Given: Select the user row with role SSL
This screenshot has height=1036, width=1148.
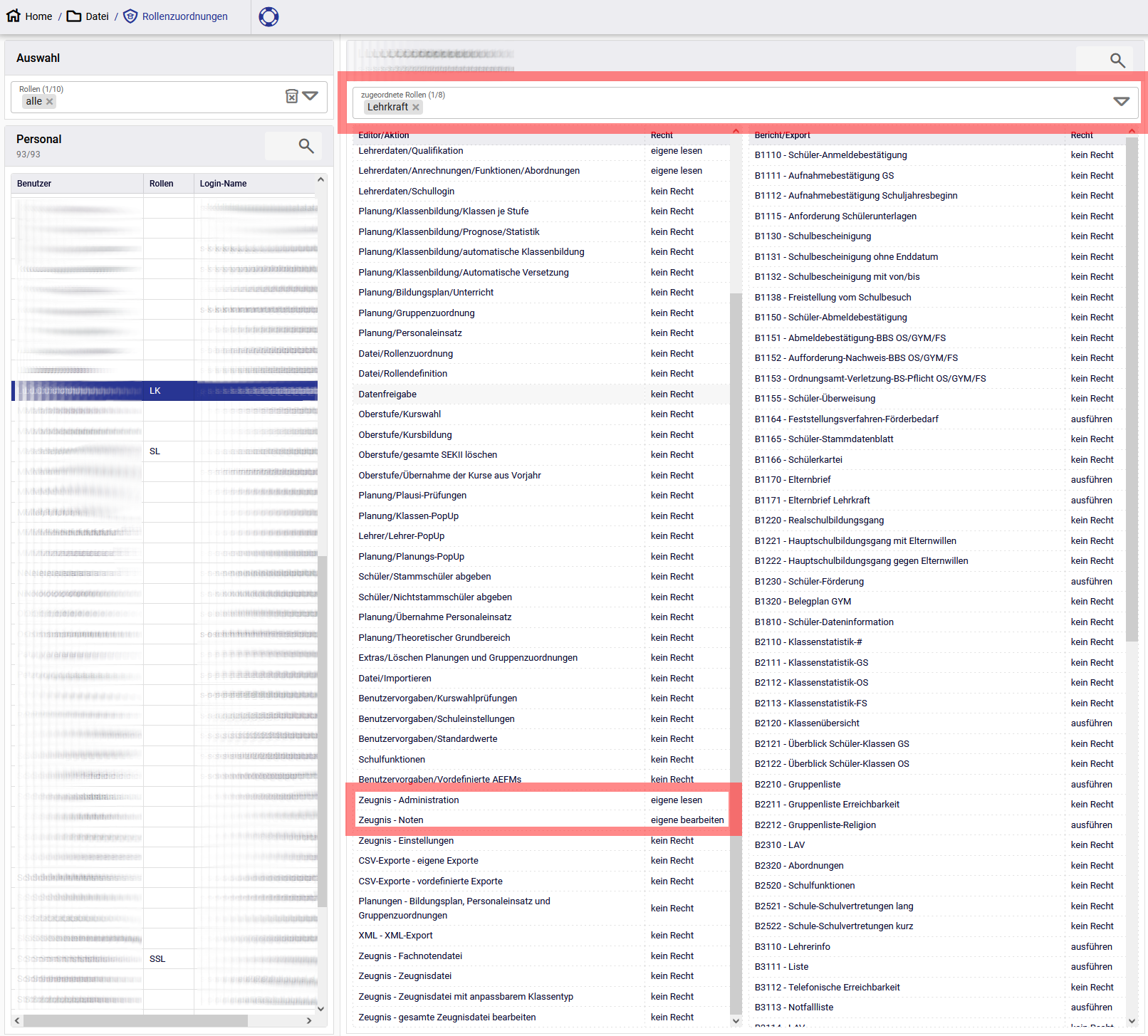Looking at the screenshot, I should (x=157, y=959).
